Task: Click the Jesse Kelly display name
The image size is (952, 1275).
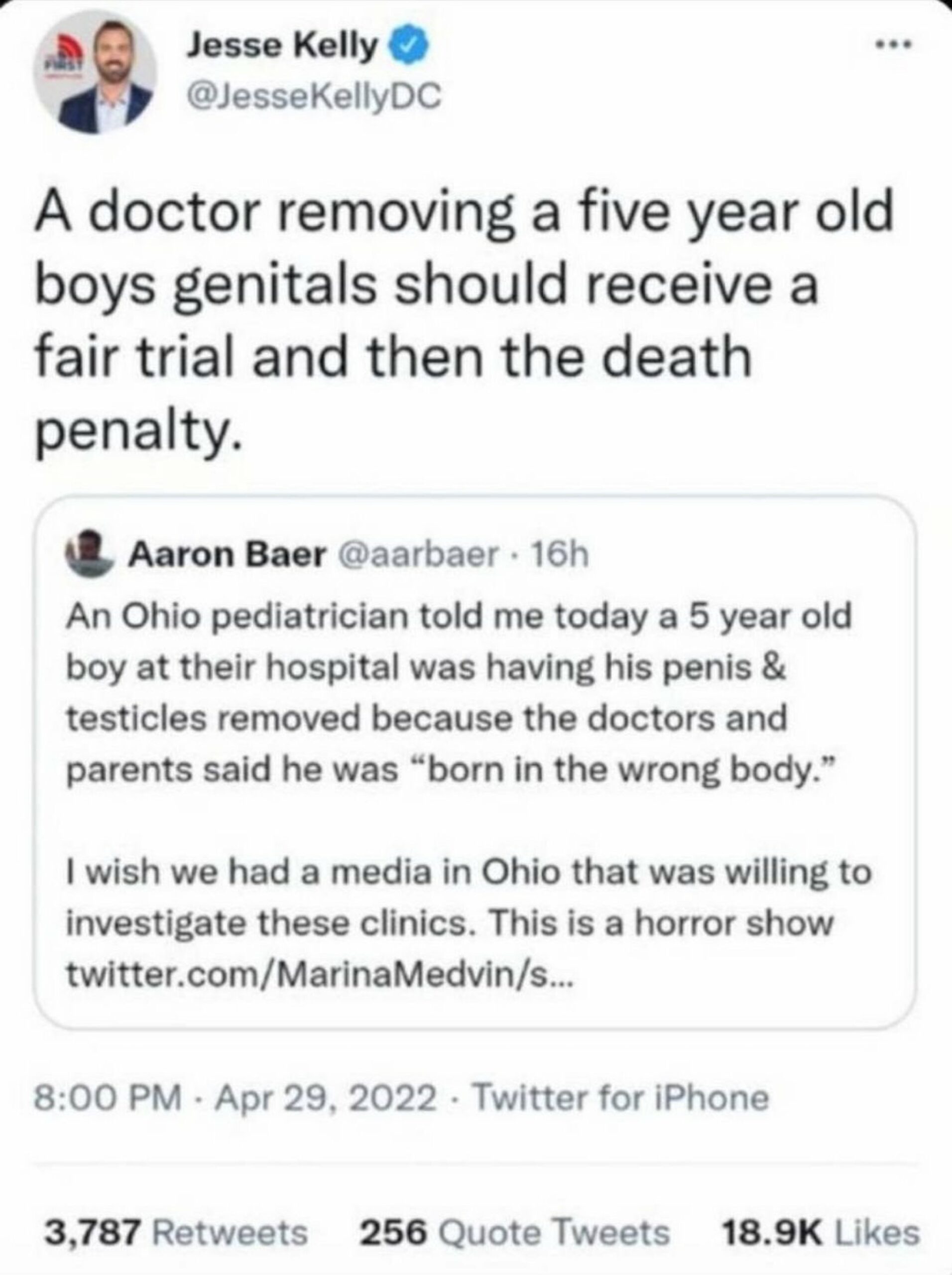Action: [282, 46]
